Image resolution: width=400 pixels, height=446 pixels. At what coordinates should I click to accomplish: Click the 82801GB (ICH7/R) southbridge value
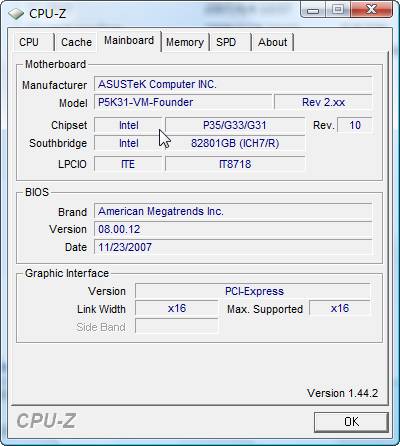pyautogui.click(x=235, y=143)
